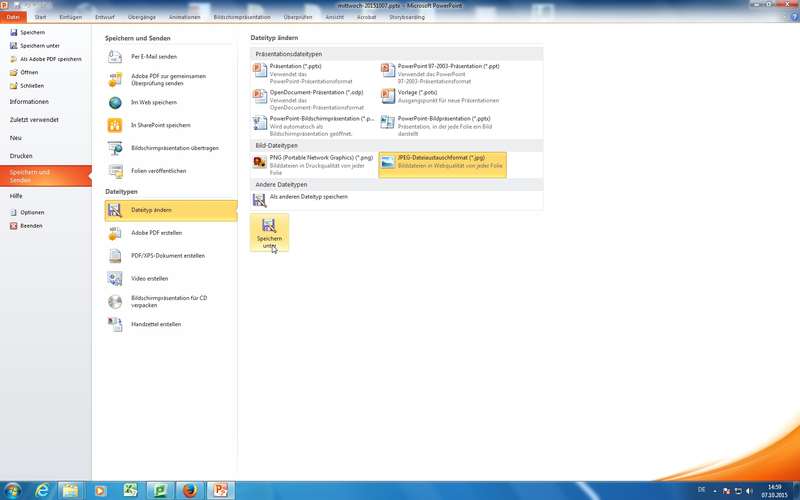The width and height of the screenshot is (800, 500).
Task: Click the DE language indicator
Action: pyautogui.click(x=702, y=490)
